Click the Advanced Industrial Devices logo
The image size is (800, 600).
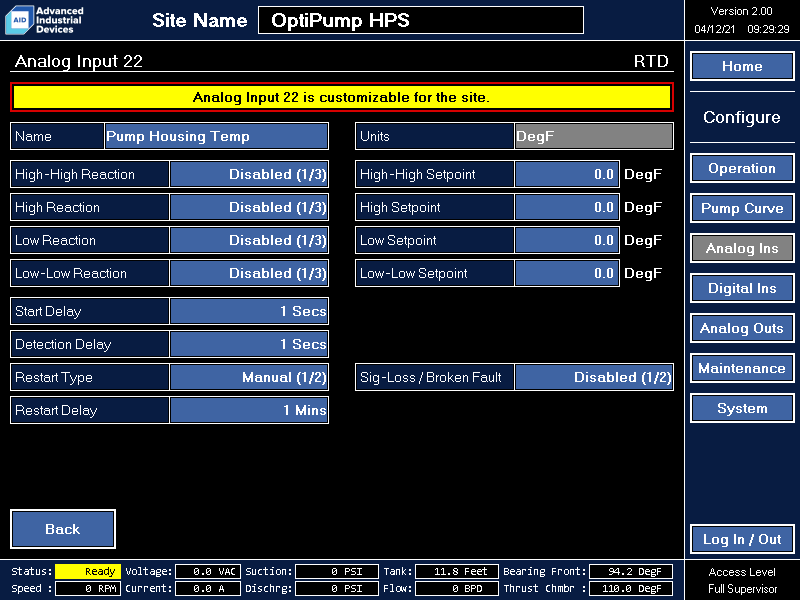(44, 20)
